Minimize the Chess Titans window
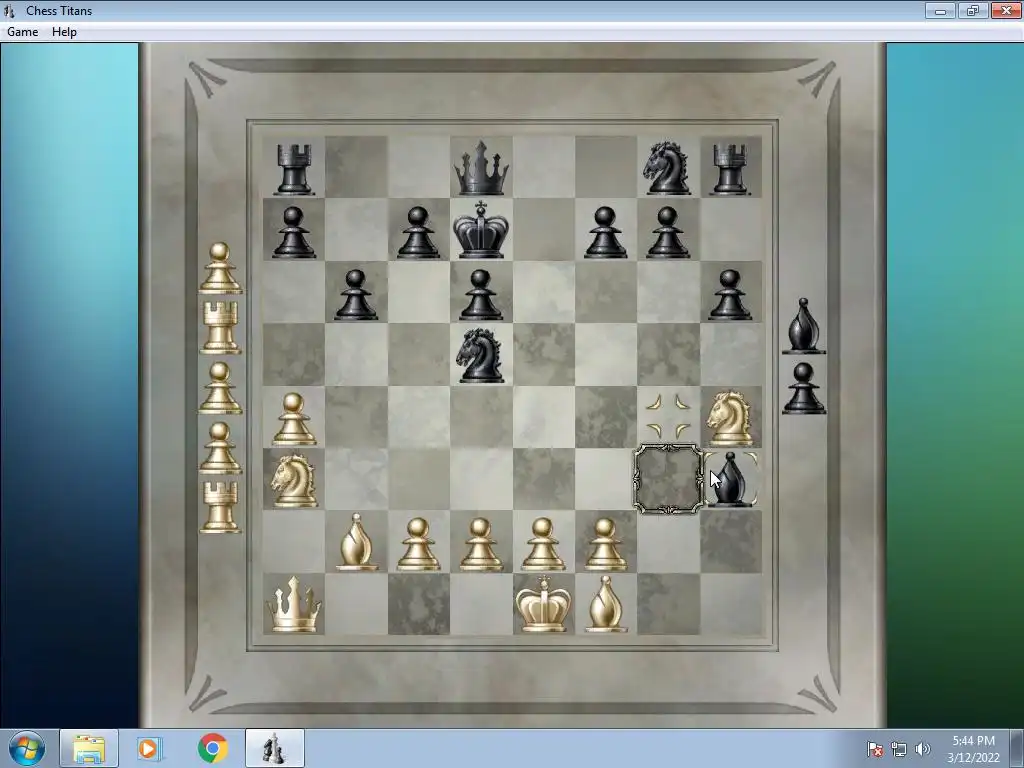Screen dimensions: 1024x768 click(940, 10)
